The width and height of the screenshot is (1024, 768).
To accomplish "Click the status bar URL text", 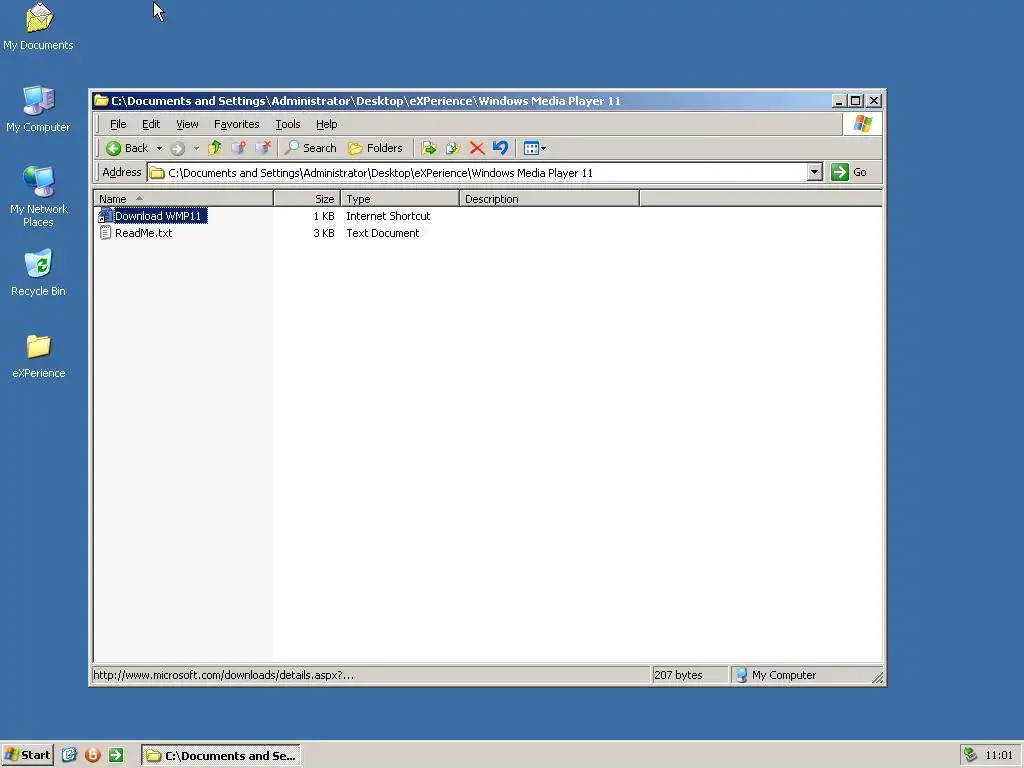I will coord(223,675).
